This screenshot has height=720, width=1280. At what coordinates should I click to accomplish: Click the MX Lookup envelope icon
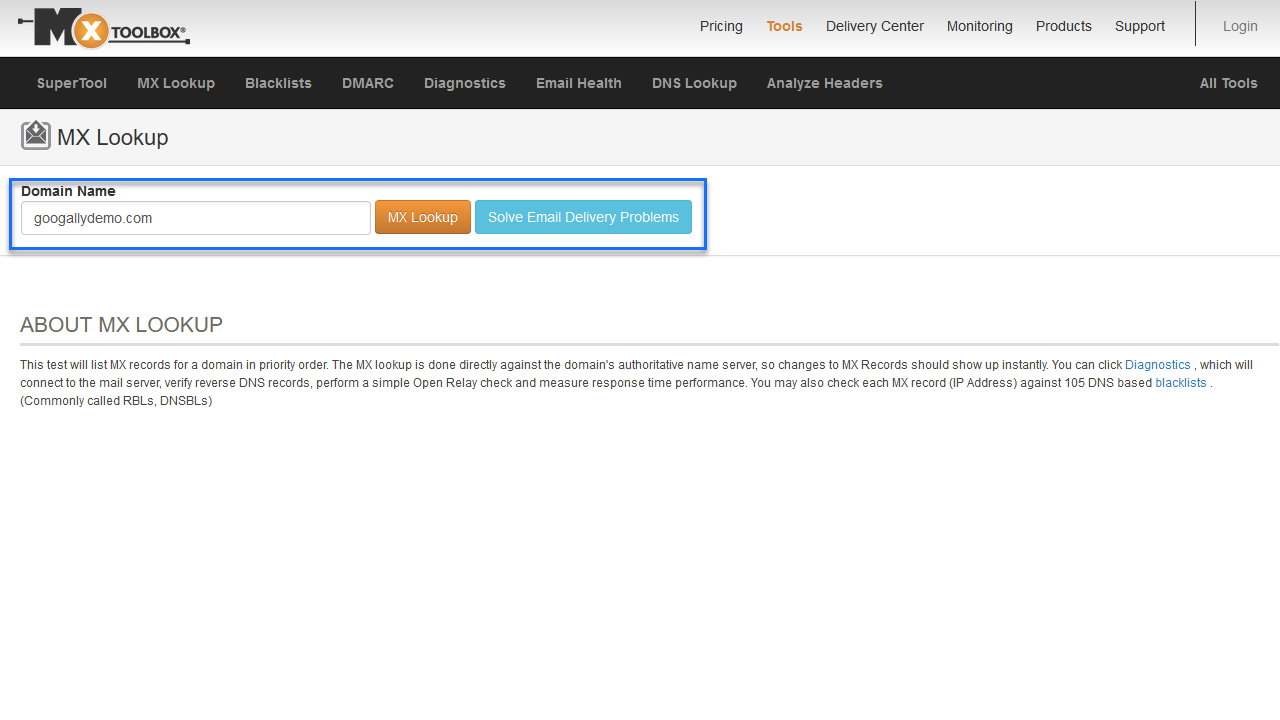[36, 135]
